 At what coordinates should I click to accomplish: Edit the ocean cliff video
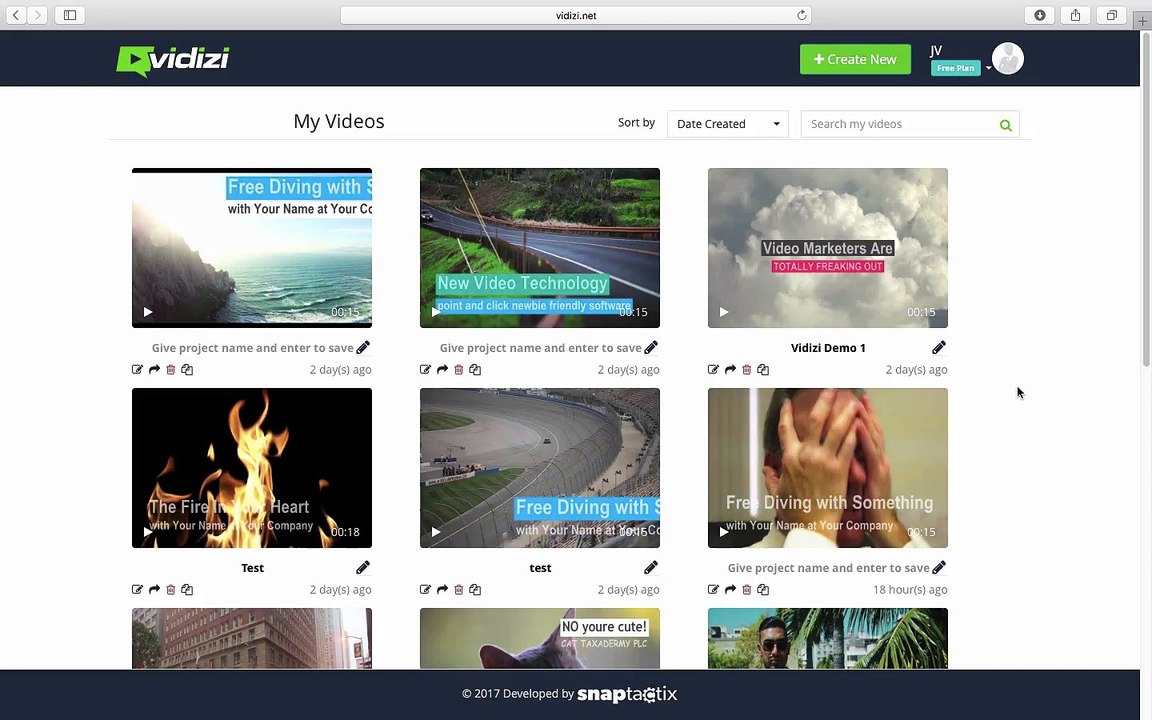click(137, 370)
